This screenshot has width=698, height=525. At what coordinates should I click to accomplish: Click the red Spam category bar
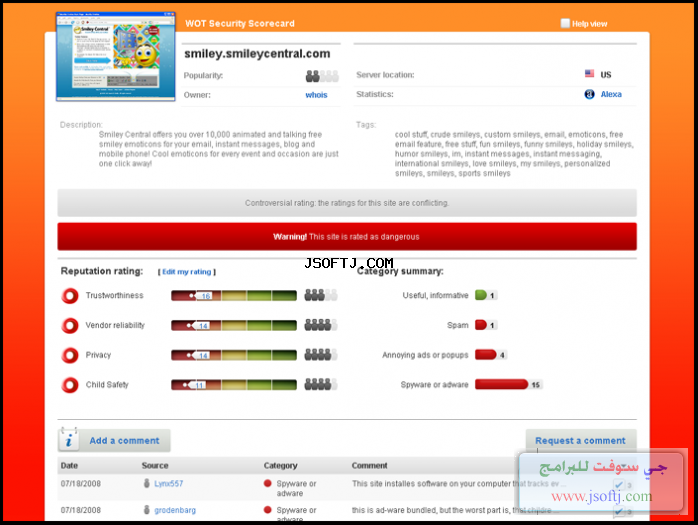[x=481, y=325]
